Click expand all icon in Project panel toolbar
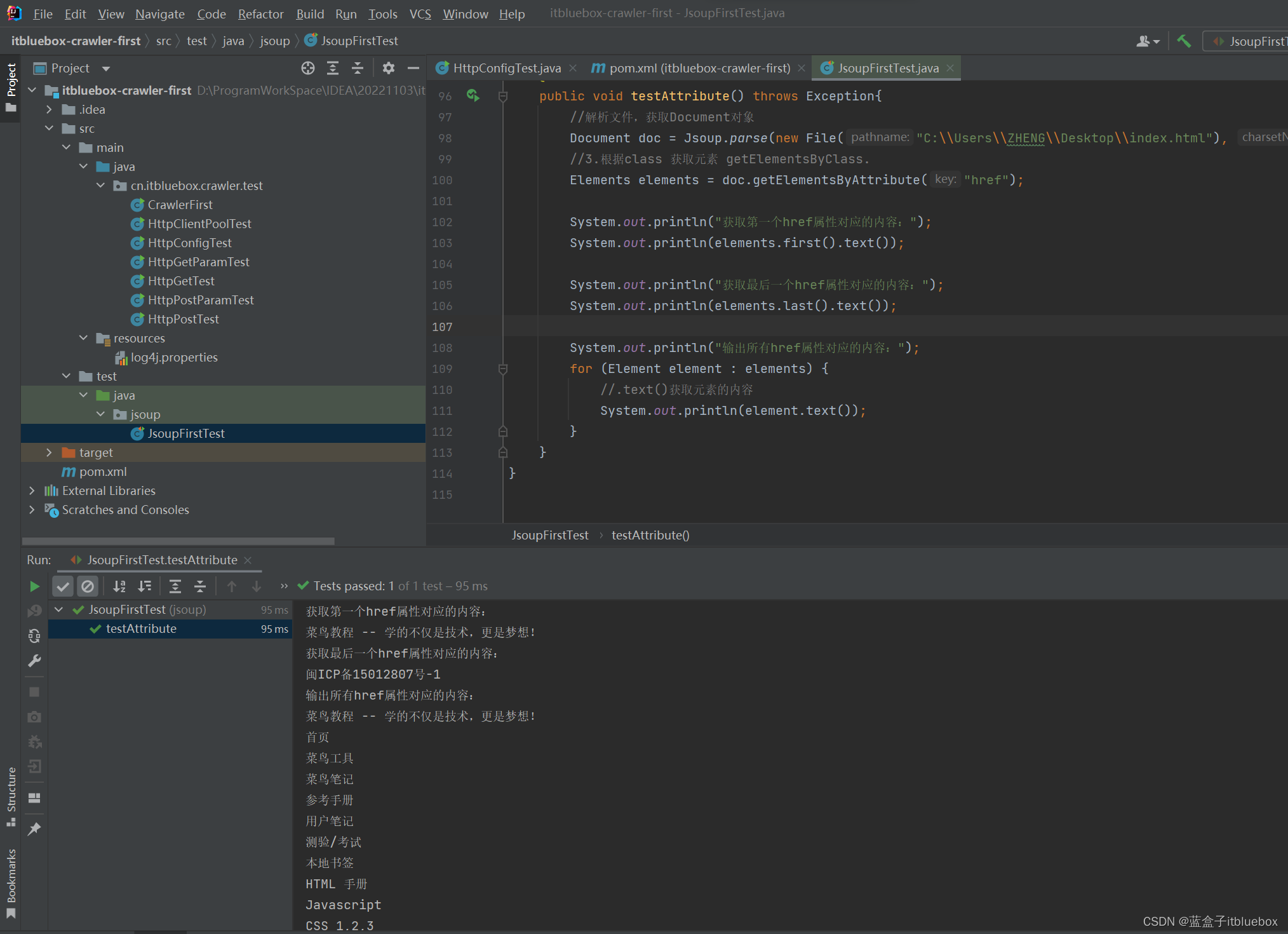The image size is (1288, 934). [x=332, y=68]
